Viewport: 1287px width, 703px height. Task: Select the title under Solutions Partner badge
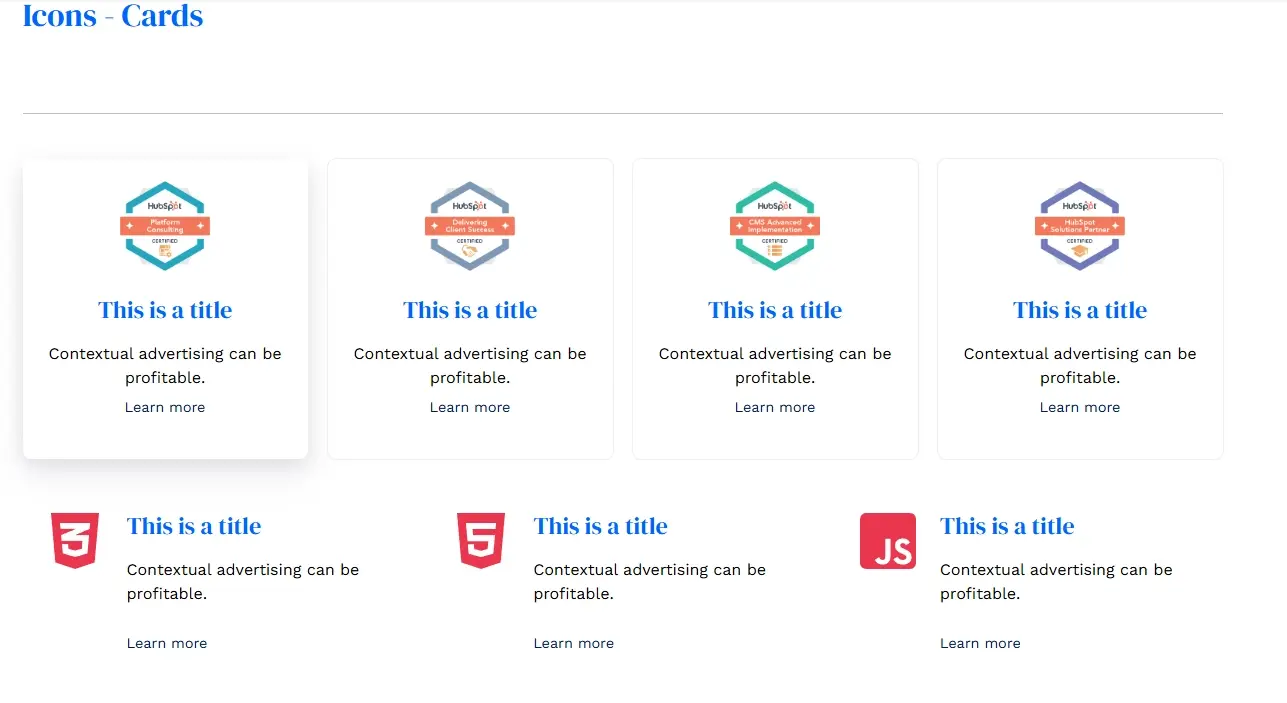tap(1080, 310)
